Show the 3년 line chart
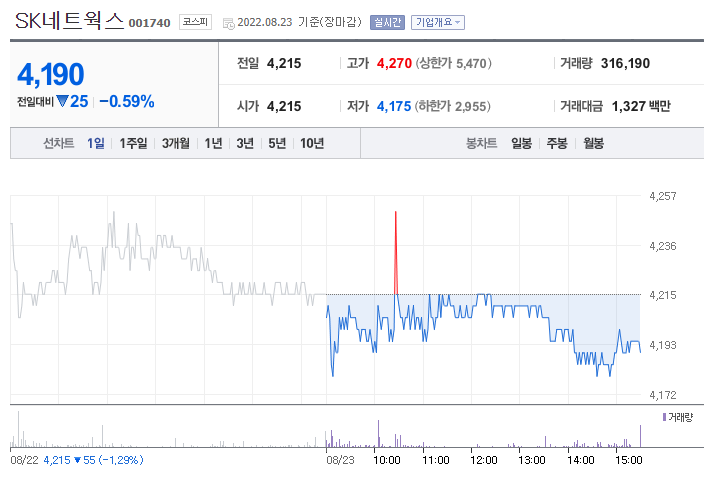The height and width of the screenshot is (483, 704). (245, 143)
